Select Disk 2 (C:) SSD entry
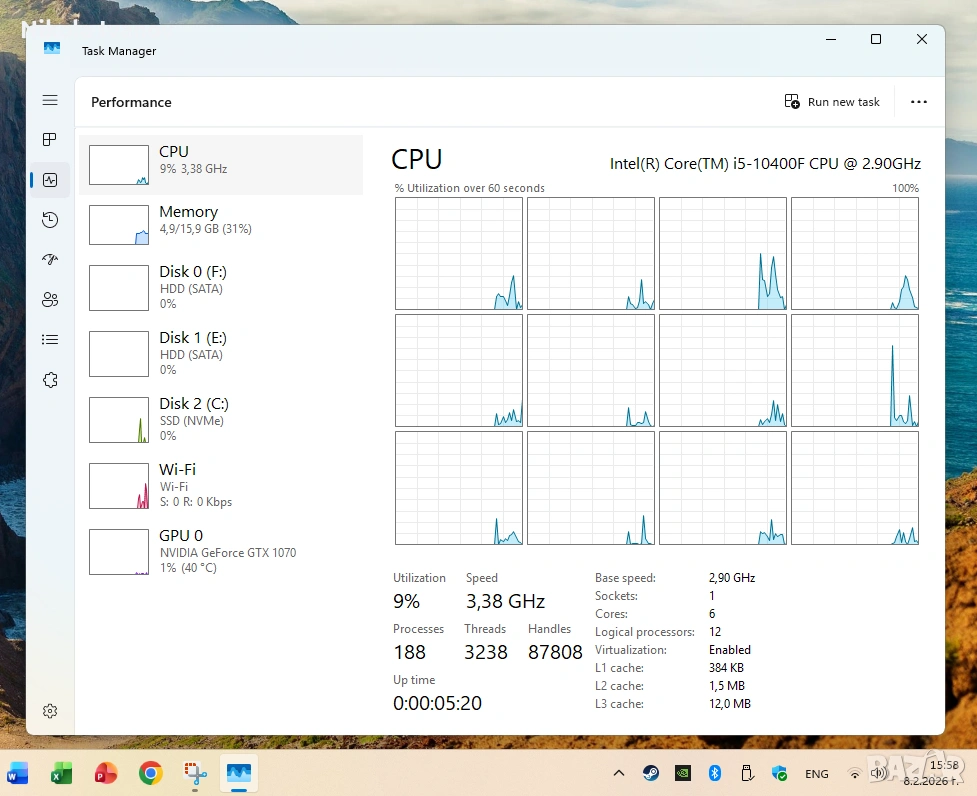Viewport: 977px width, 796px height. click(220, 419)
